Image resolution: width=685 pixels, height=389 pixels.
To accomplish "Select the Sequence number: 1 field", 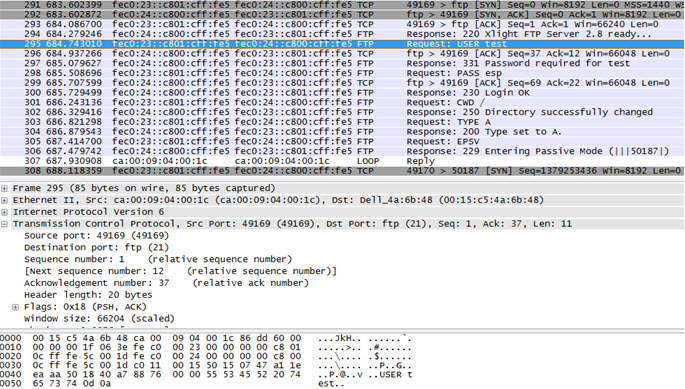I will [158, 259].
